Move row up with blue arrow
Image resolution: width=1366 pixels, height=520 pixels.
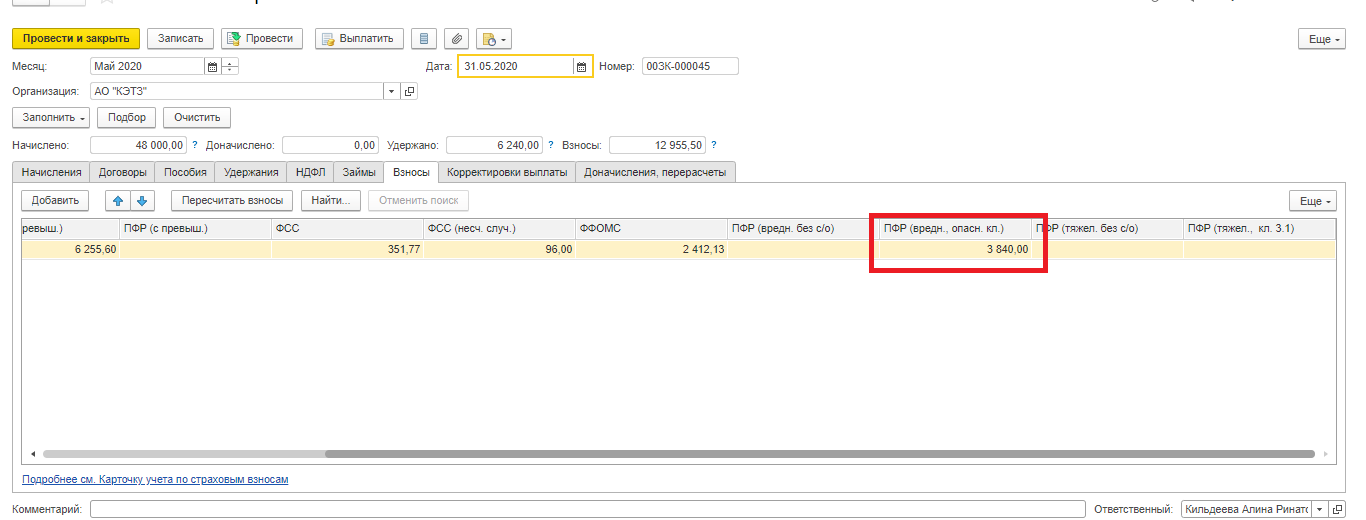point(118,201)
